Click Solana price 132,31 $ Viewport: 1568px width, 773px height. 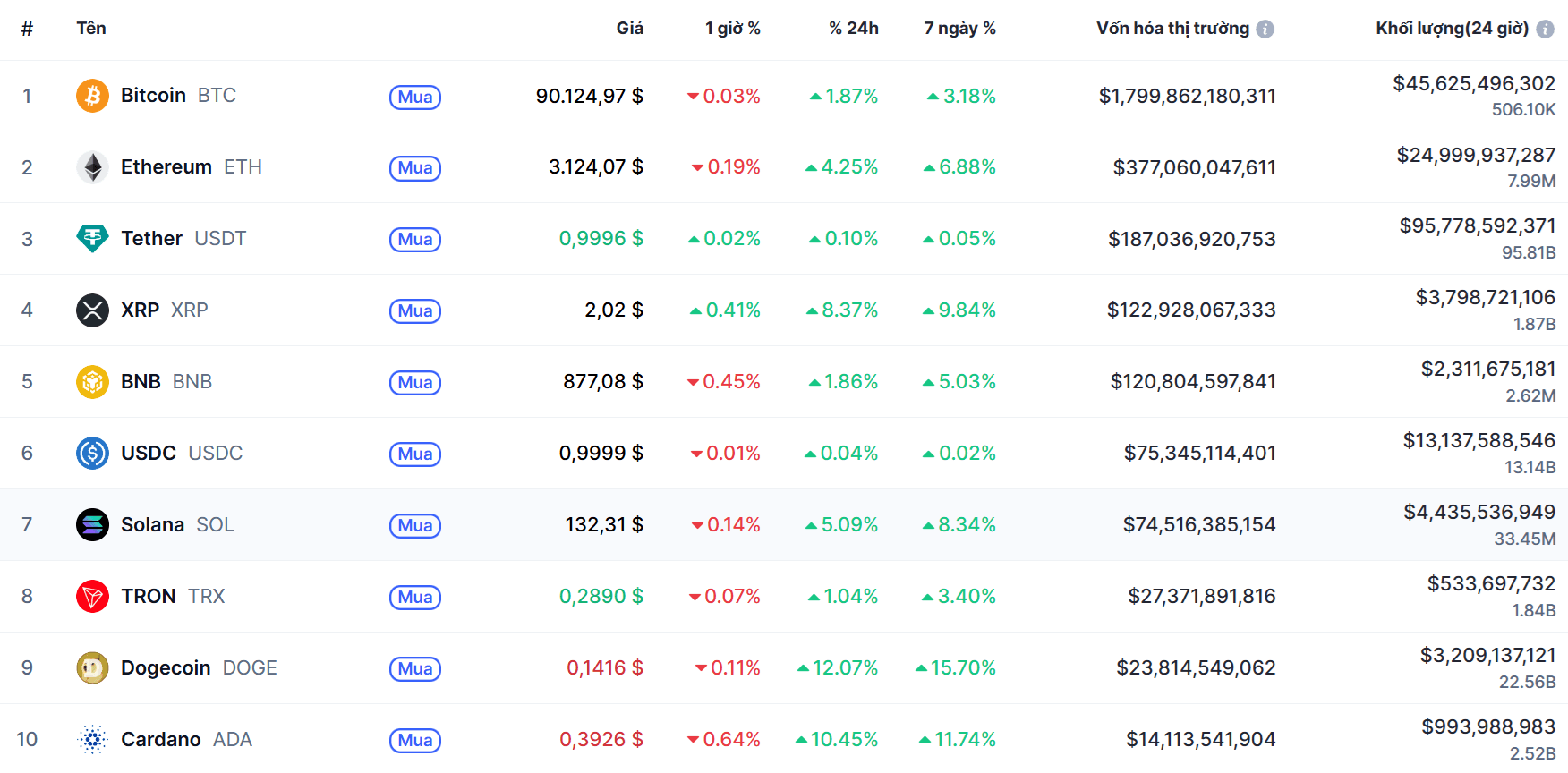tap(604, 525)
